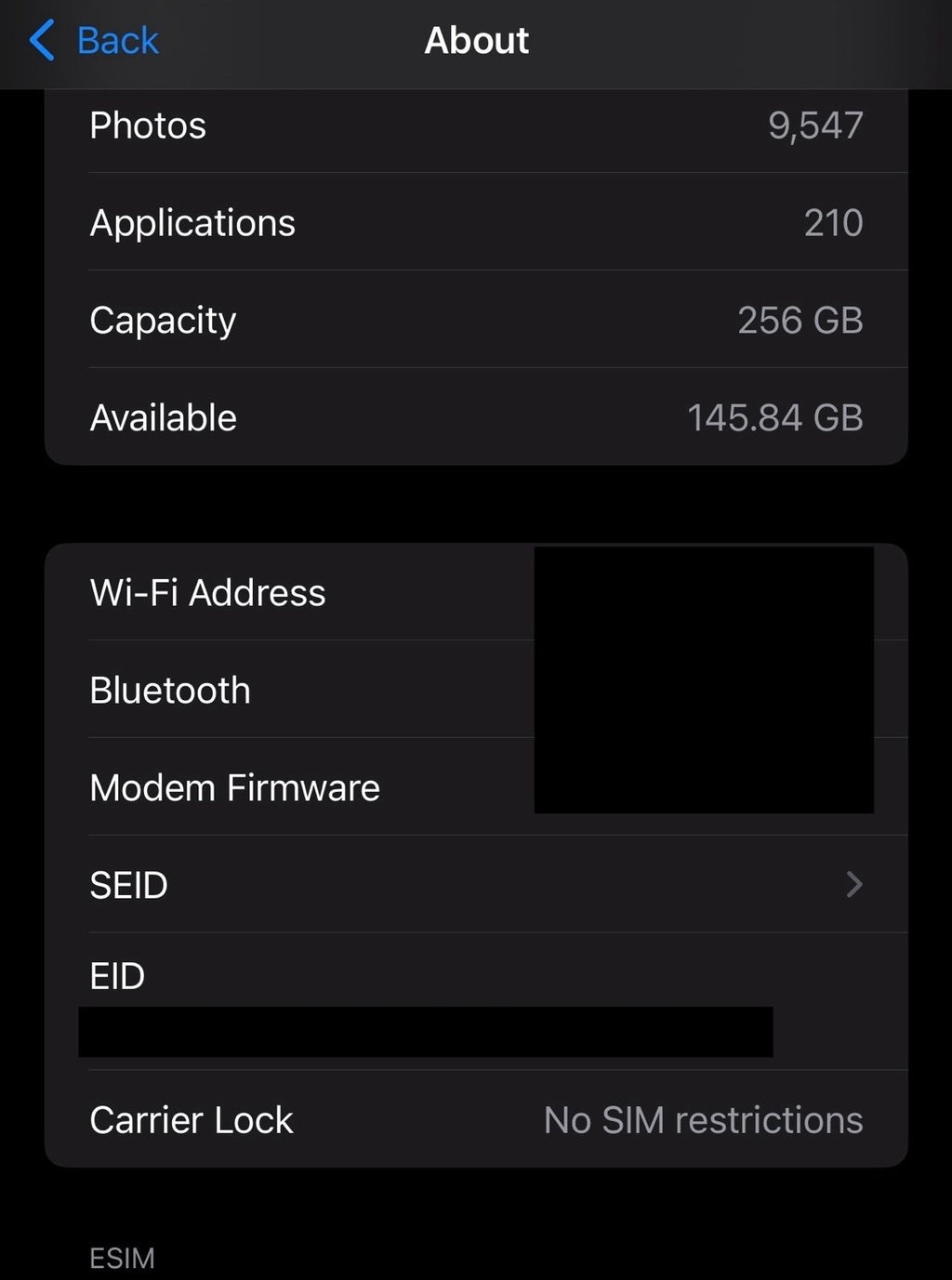Tap the photo count 9,547
The height and width of the screenshot is (1280, 952).
pos(814,125)
